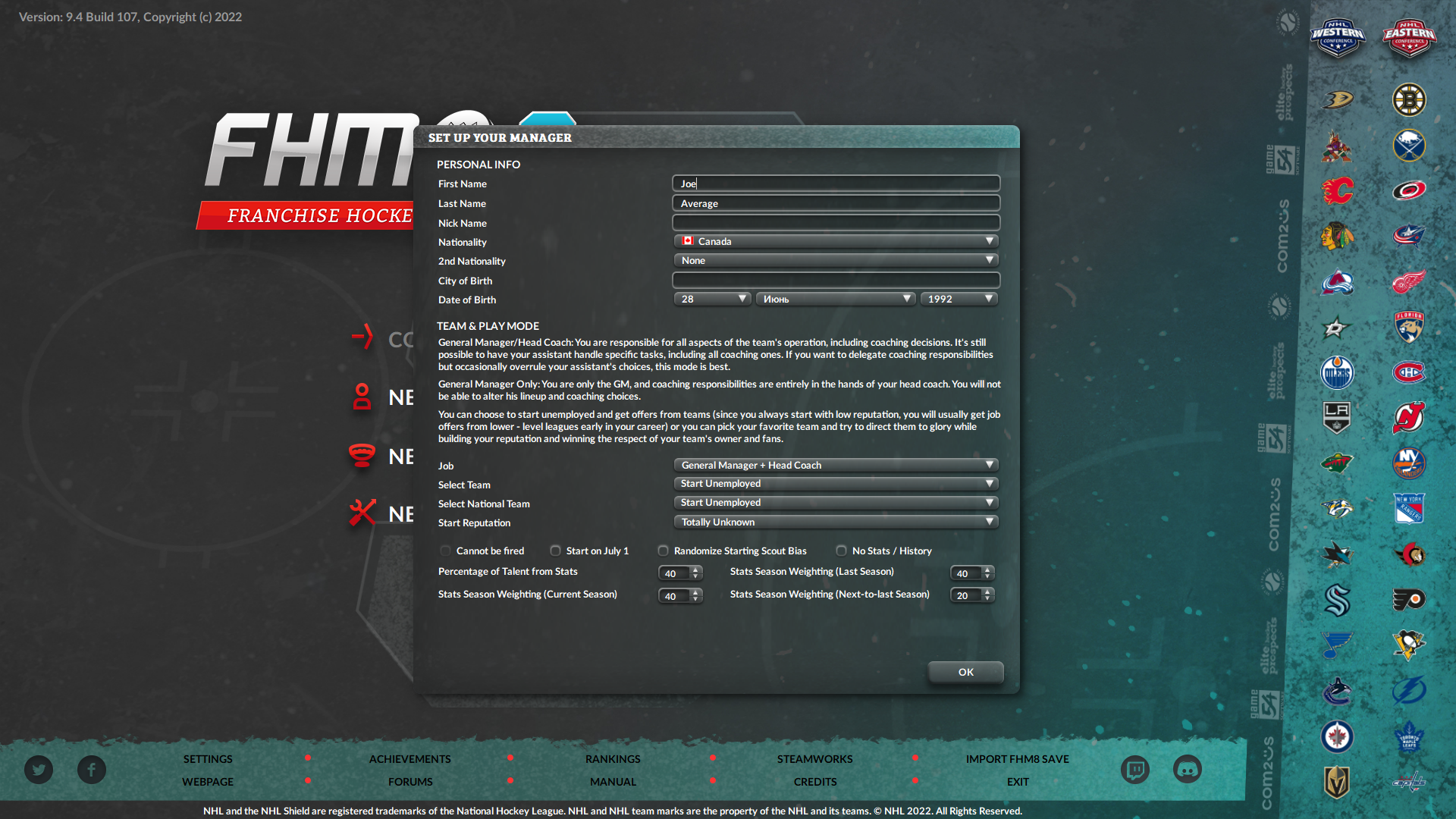Open the Select Team dropdown
Screen dimensions: 1456x819
(x=836, y=484)
